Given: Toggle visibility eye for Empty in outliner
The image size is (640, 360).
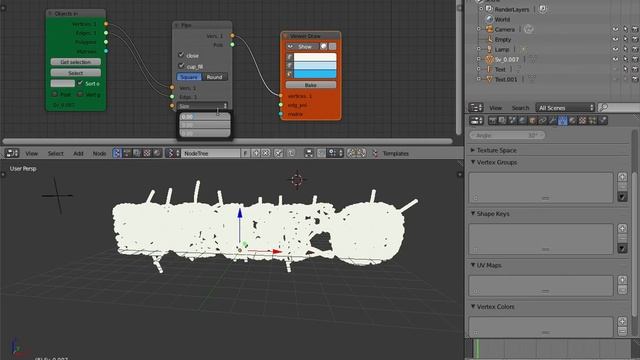Looking at the screenshot, I should pos(615,39).
